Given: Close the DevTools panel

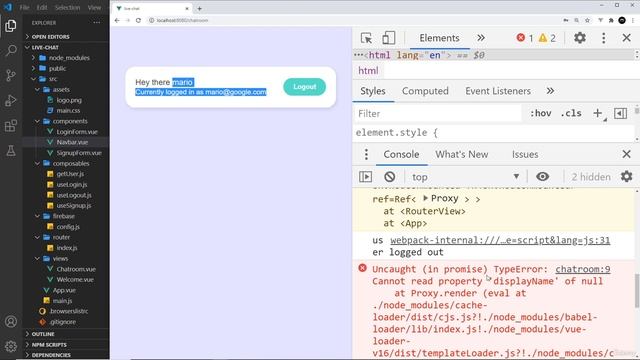Looking at the screenshot, I should point(627,38).
